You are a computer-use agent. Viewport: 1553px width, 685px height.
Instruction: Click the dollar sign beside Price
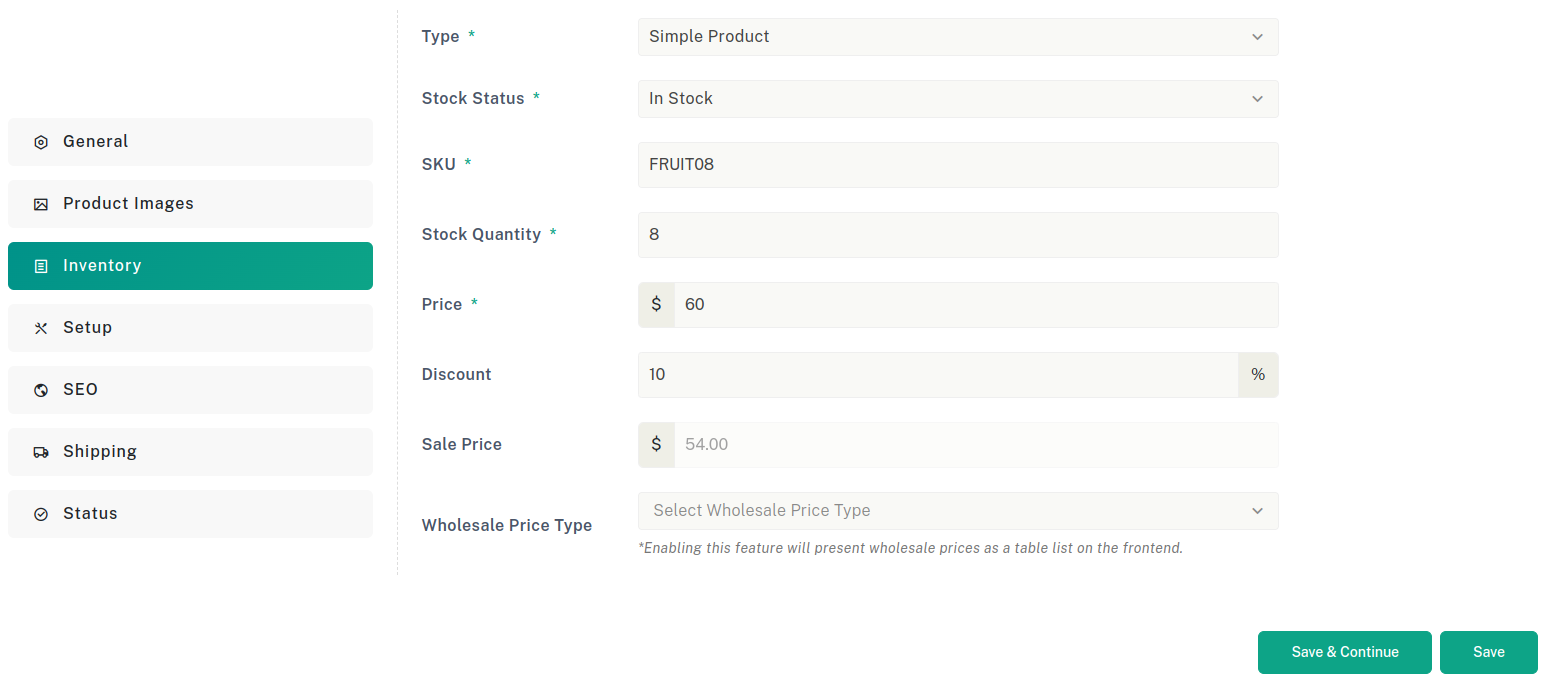(x=656, y=304)
